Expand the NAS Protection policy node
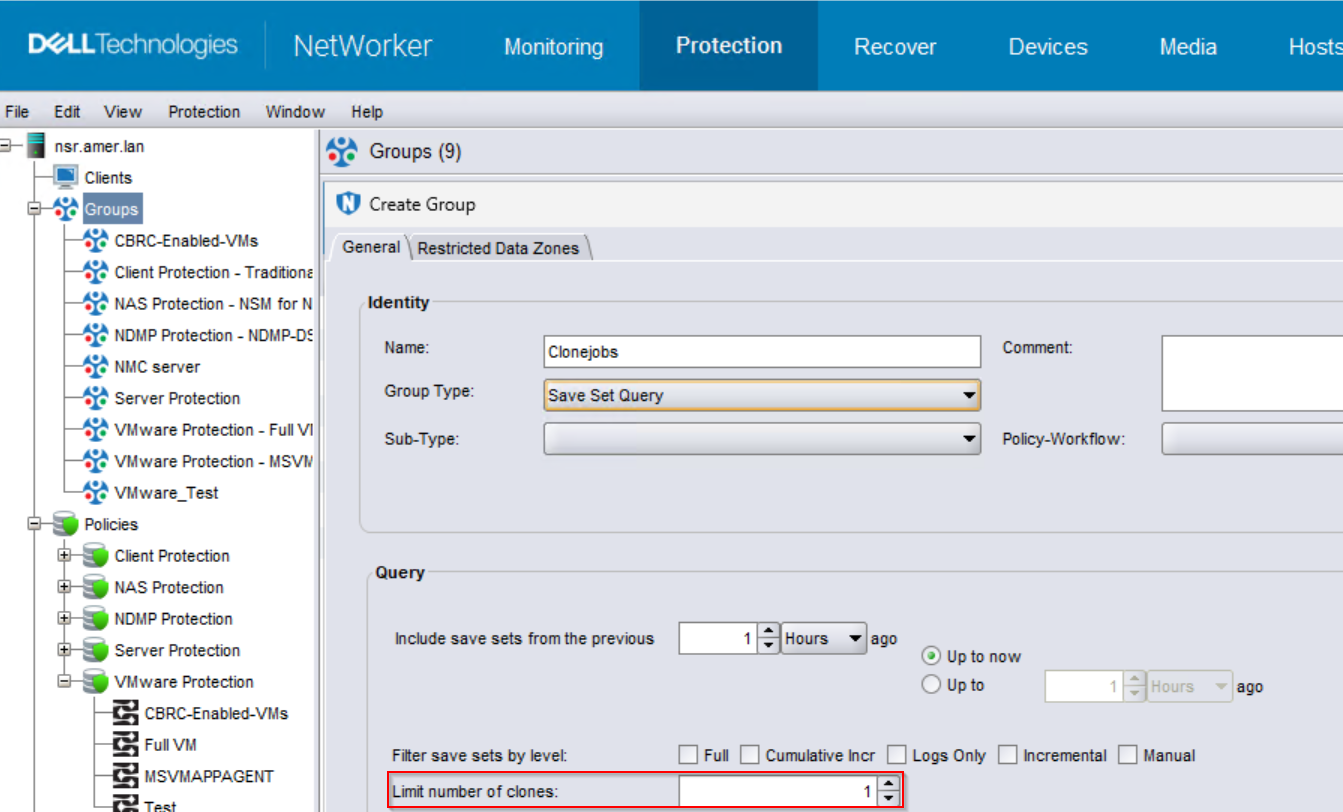1343x812 pixels. 65,587
